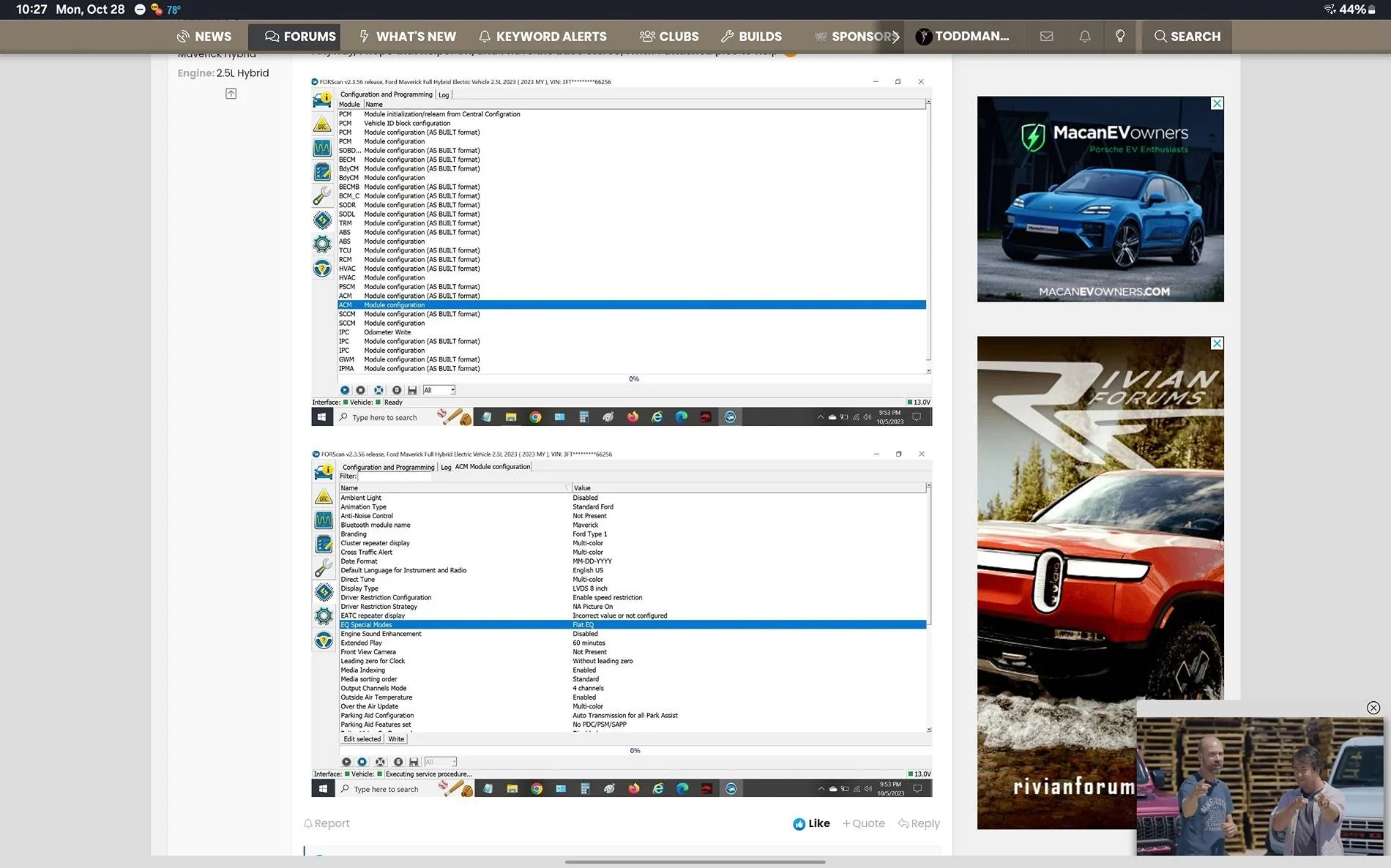
Task: Click 0% progress bar in module list FORScan screenshot
Action: (x=634, y=379)
